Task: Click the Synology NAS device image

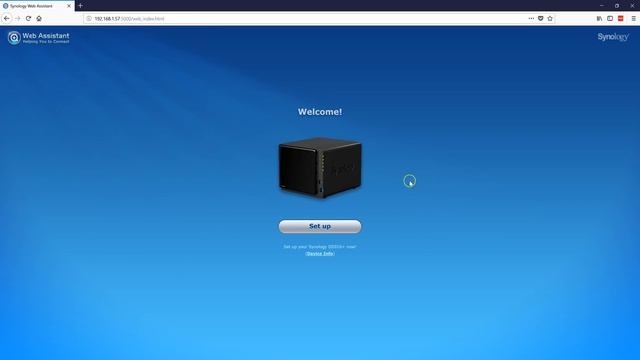Action: coord(320,167)
